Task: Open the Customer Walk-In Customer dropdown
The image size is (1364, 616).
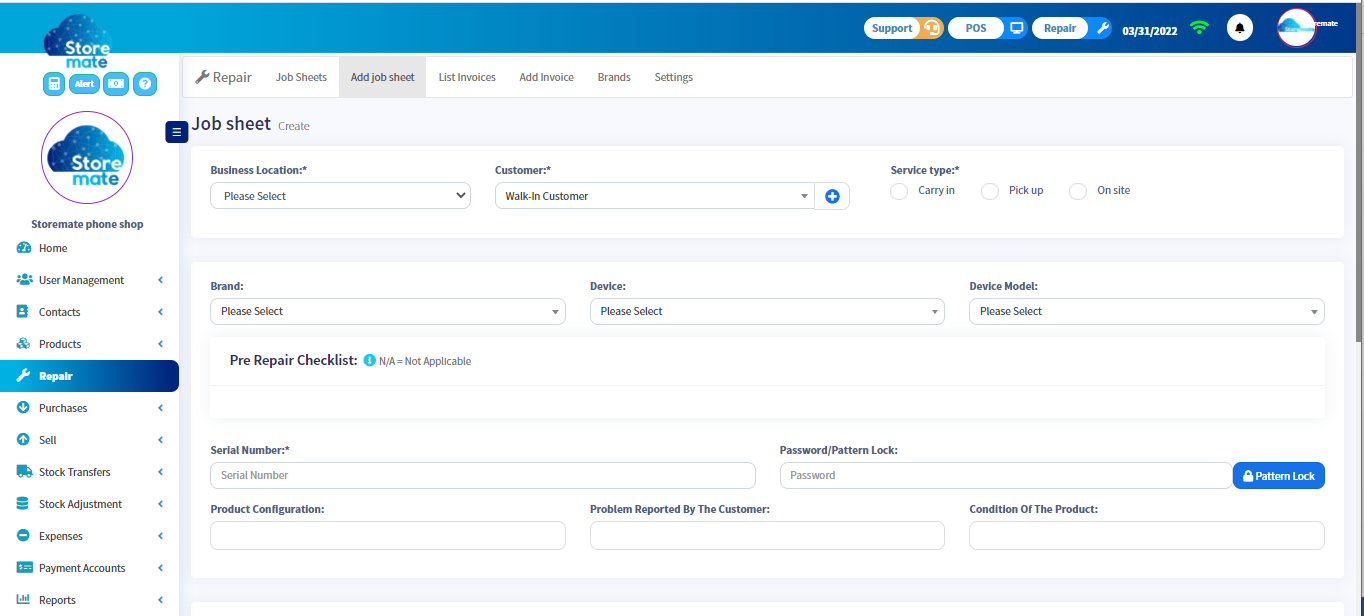Action: click(x=655, y=196)
